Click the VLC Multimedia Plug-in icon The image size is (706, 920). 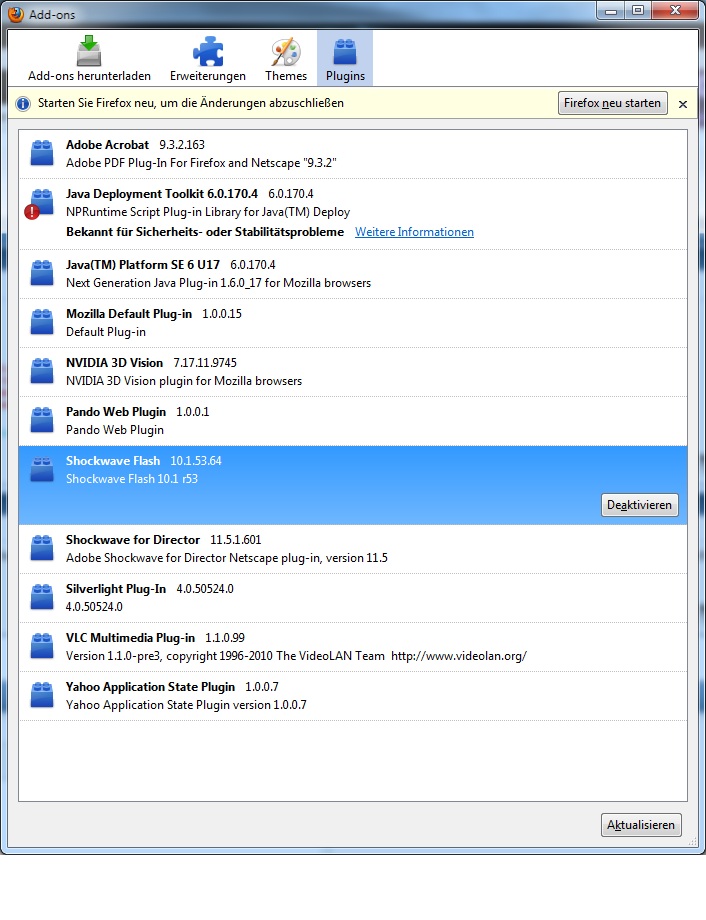point(42,645)
